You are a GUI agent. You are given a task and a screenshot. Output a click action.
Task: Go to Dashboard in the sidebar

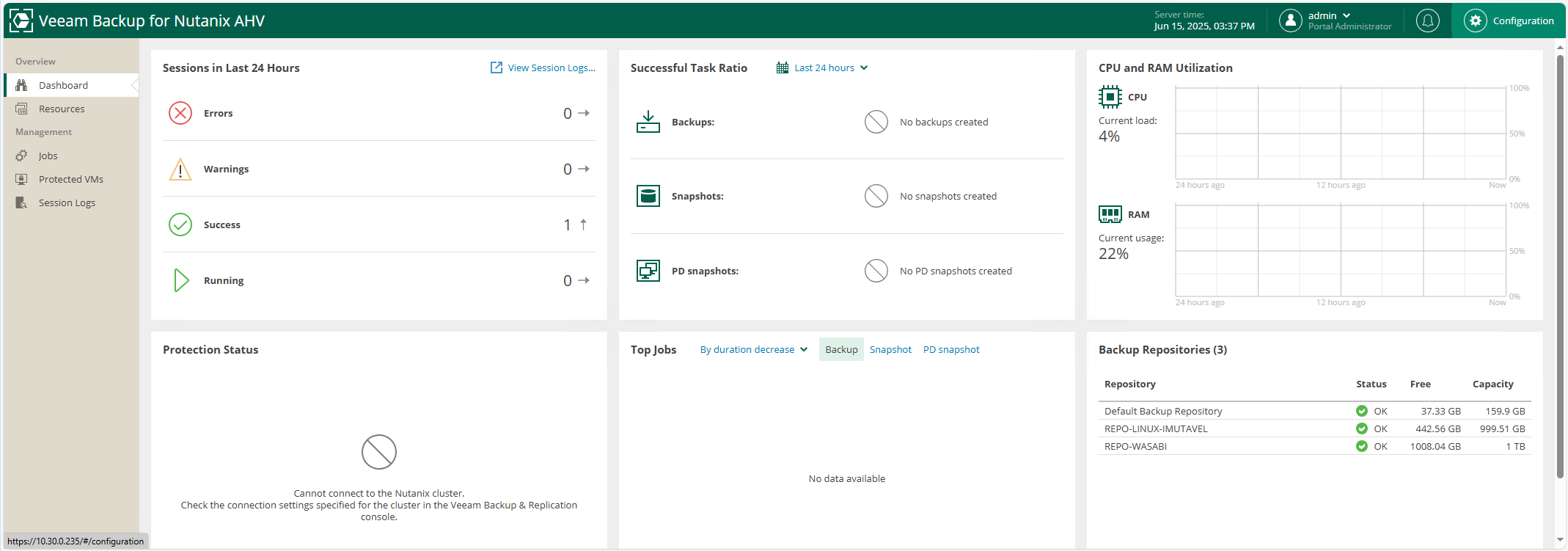point(71,85)
